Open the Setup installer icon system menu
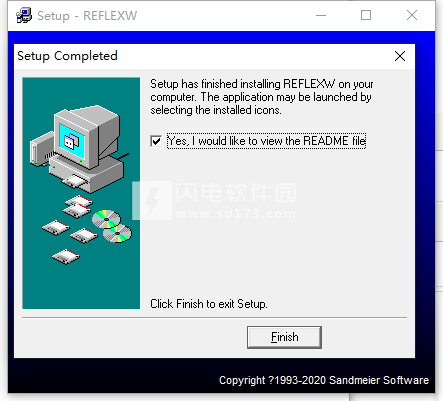This screenshot has width=443, height=401. 24,15
